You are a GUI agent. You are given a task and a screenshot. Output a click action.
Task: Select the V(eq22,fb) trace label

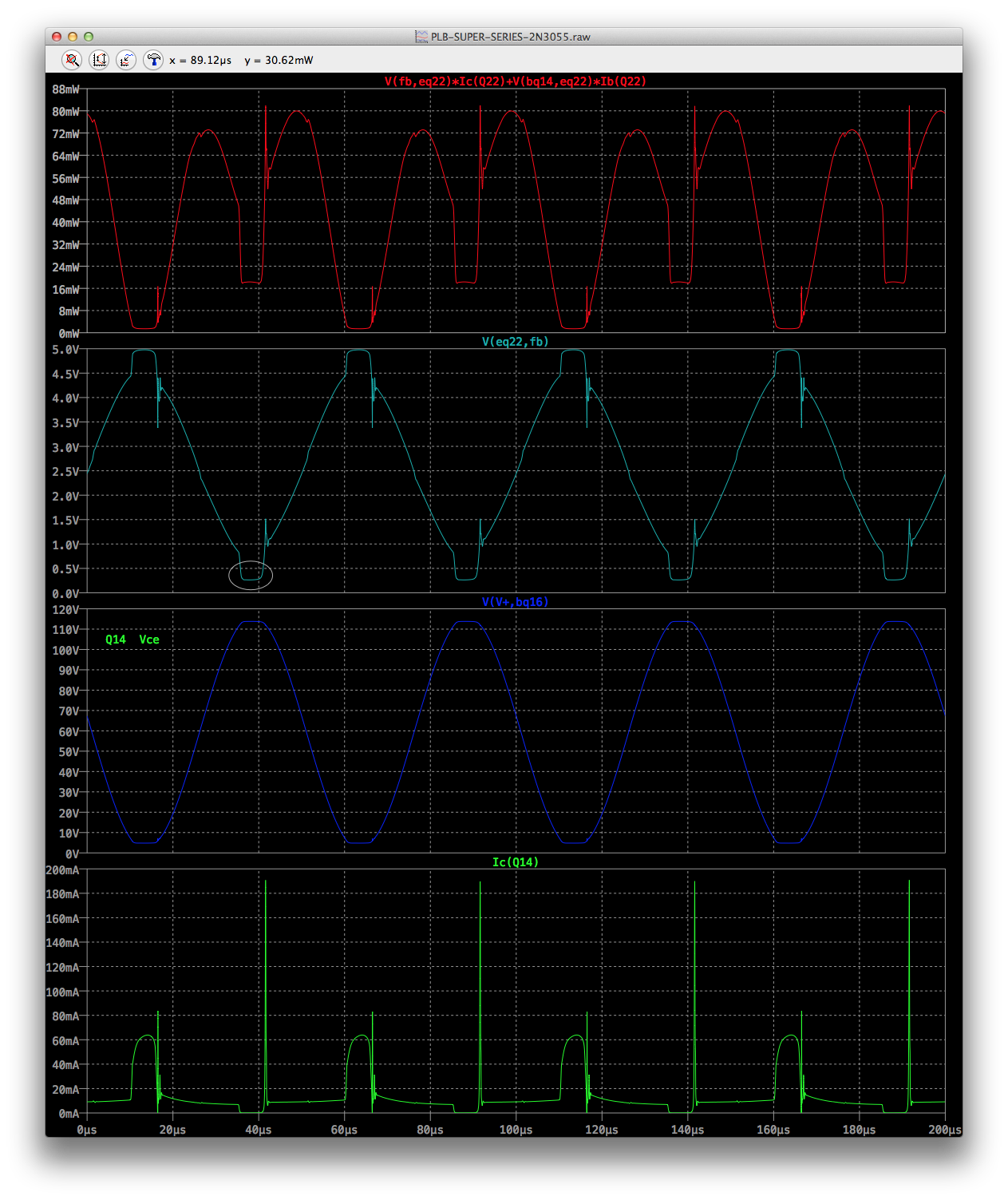click(x=516, y=342)
